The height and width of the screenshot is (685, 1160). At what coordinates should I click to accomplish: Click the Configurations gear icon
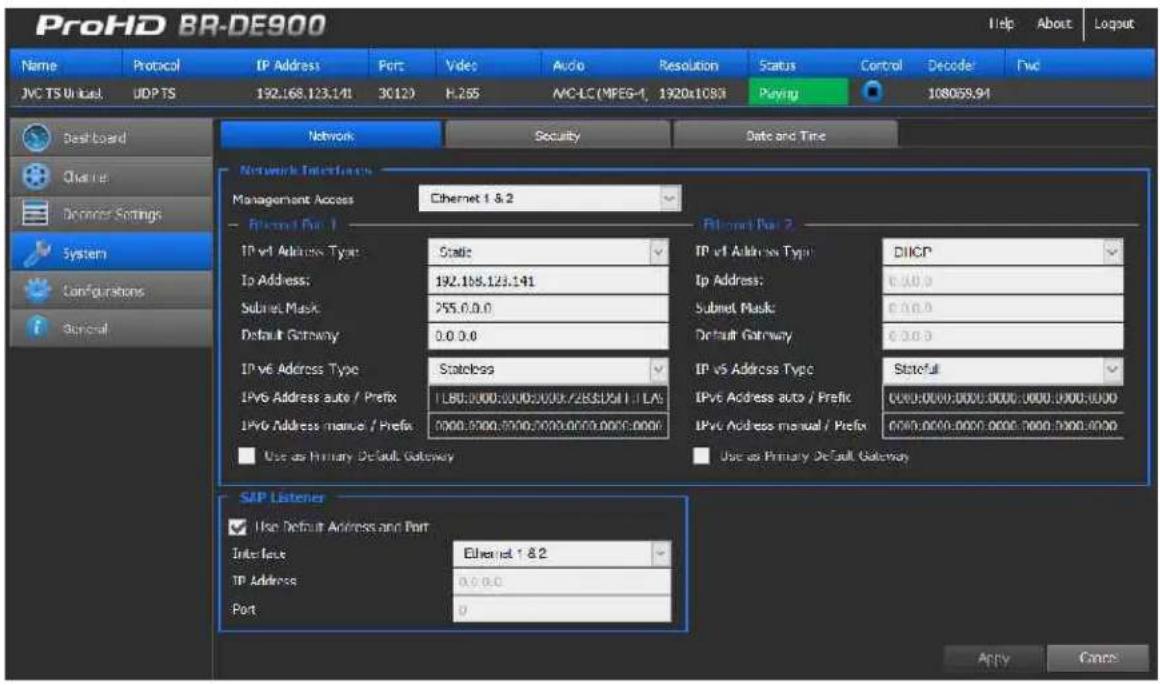click(x=37, y=290)
